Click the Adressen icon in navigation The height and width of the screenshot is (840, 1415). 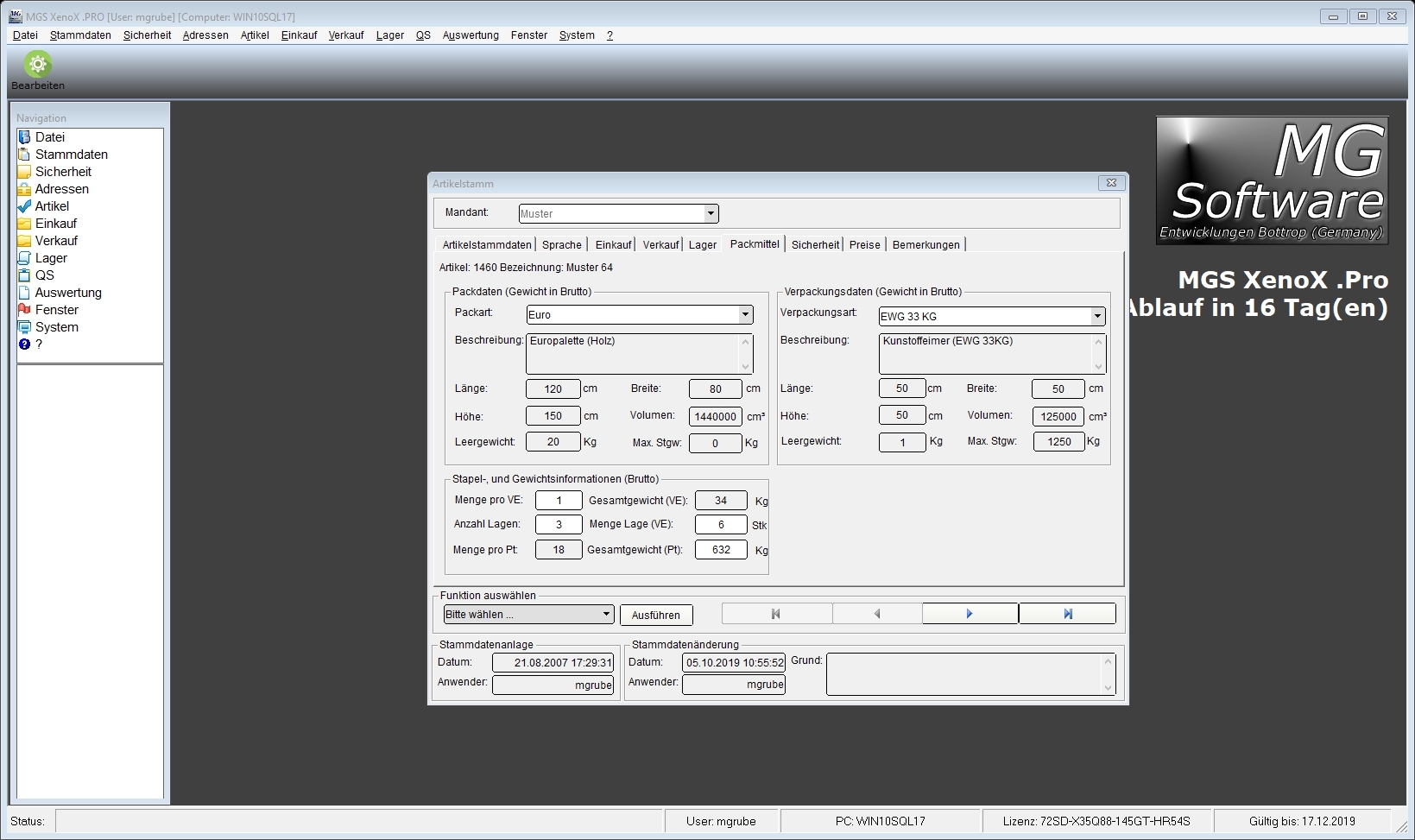24,189
